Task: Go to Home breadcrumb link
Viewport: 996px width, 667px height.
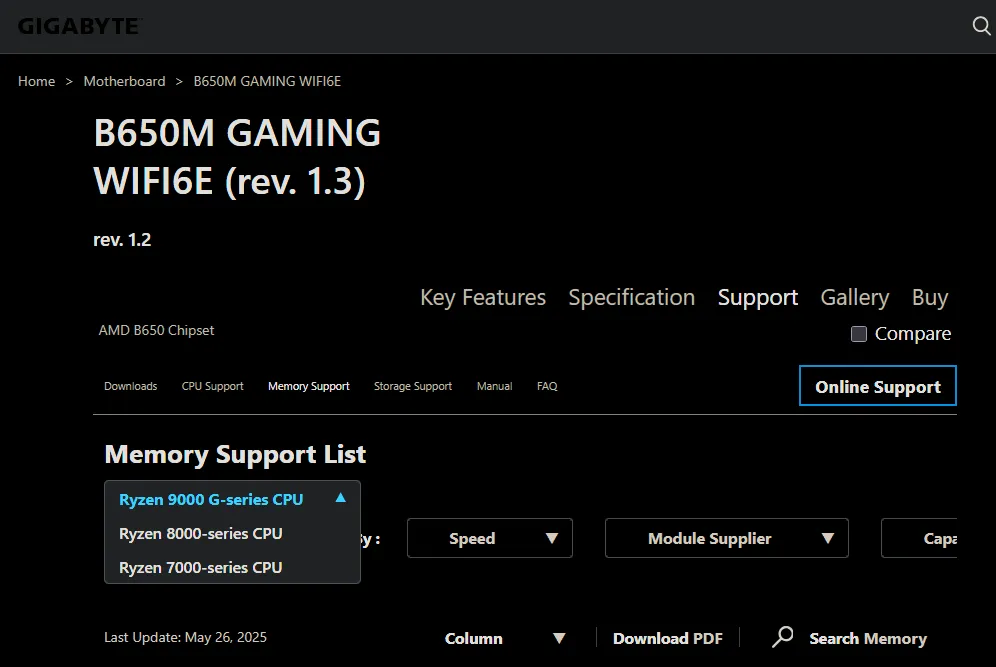Action: click(36, 81)
